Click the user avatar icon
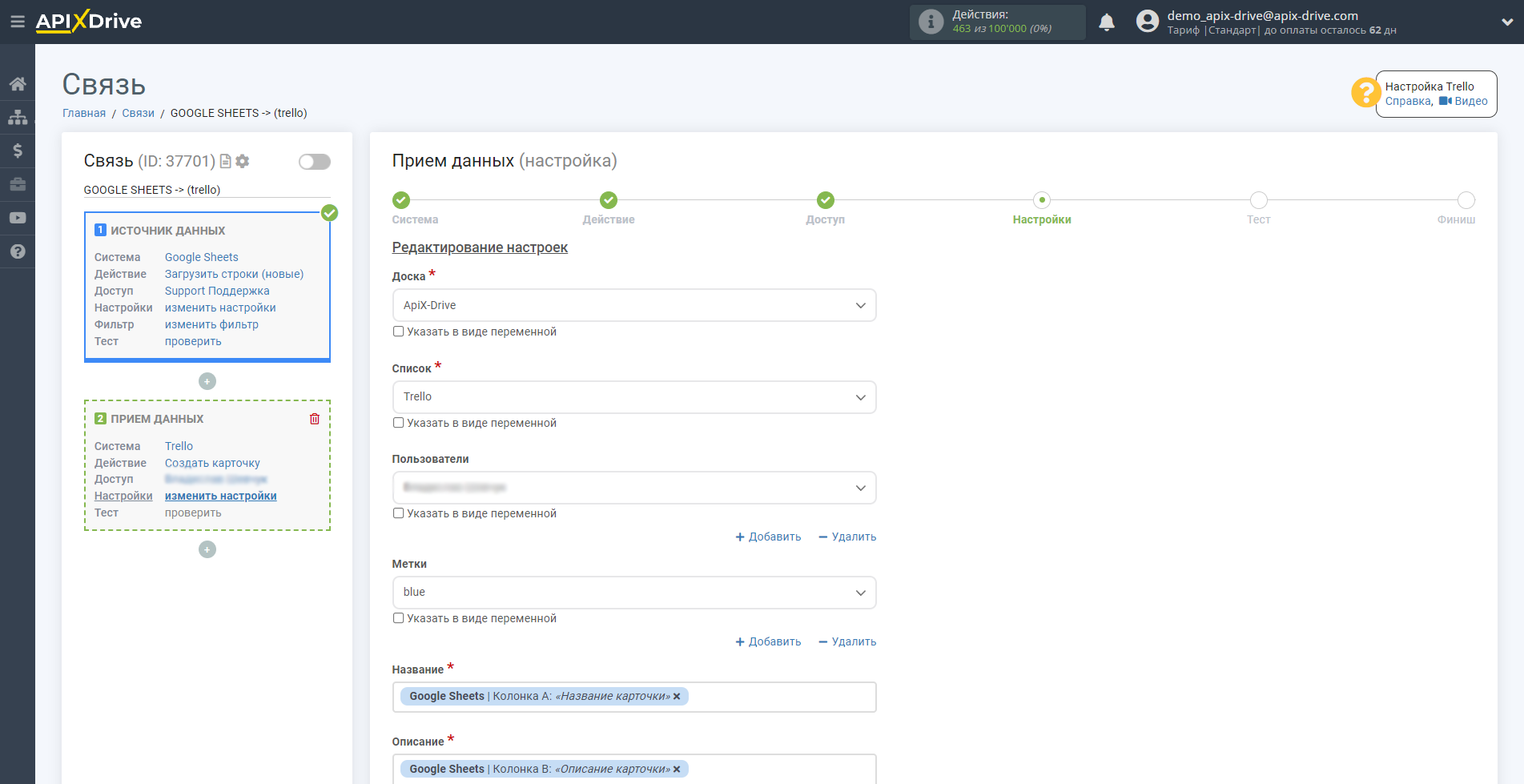The width and height of the screenshot is (1524, 784). pos(1148,22)
